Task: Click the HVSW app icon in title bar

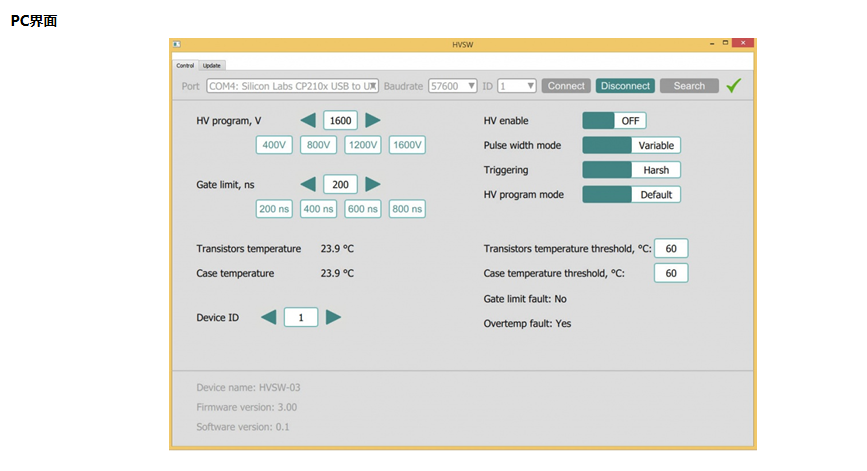Action: coord(177,44)
